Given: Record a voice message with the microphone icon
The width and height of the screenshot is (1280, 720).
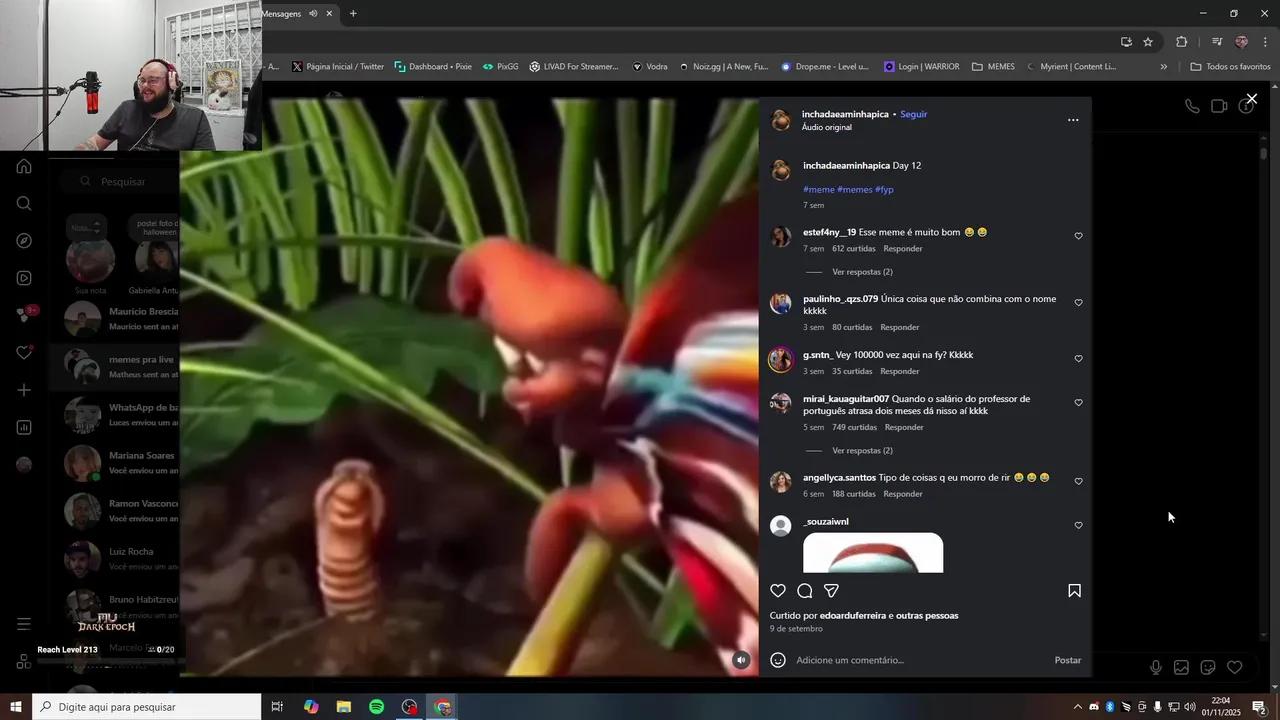Looking at the screenshot, I should 1156,666.
